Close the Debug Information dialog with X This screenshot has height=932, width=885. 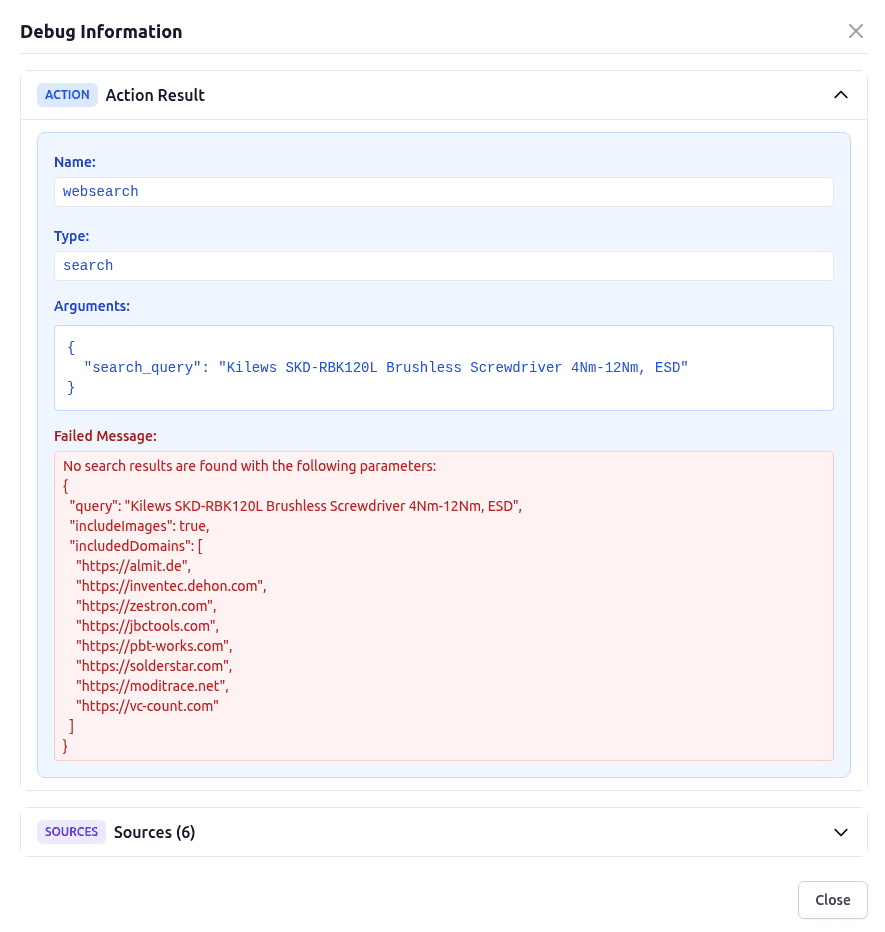[855, 31]
